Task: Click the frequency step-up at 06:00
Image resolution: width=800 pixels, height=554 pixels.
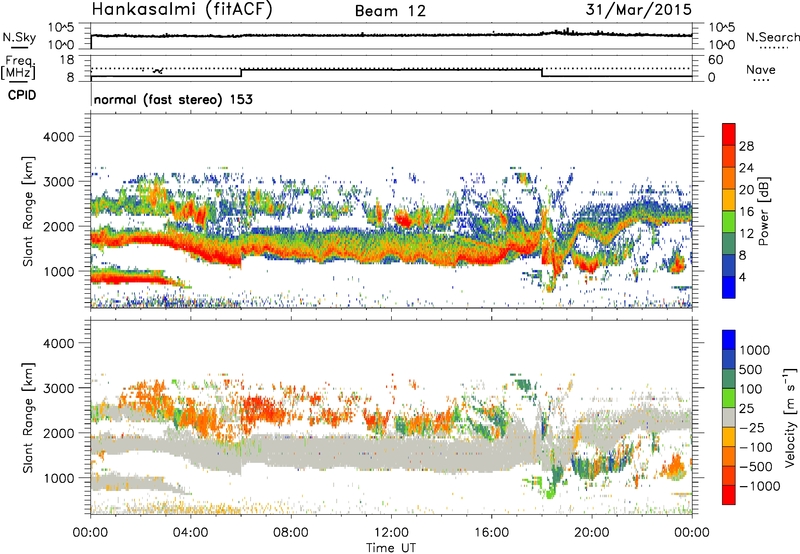Action: coord(241,72)
